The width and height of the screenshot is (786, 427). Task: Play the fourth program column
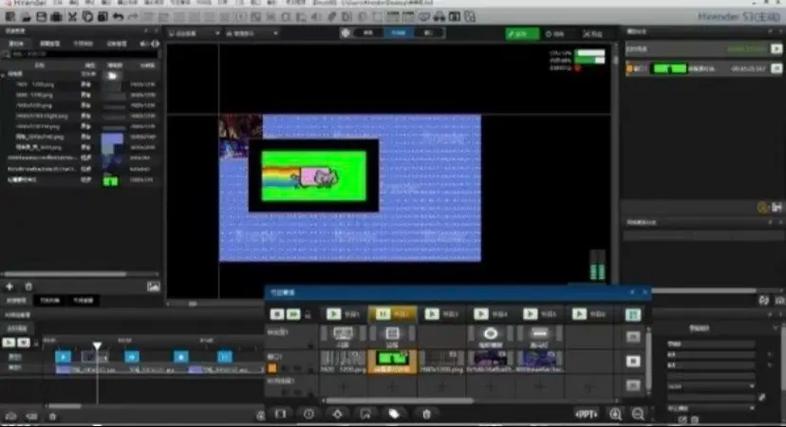tap(481, 314)
